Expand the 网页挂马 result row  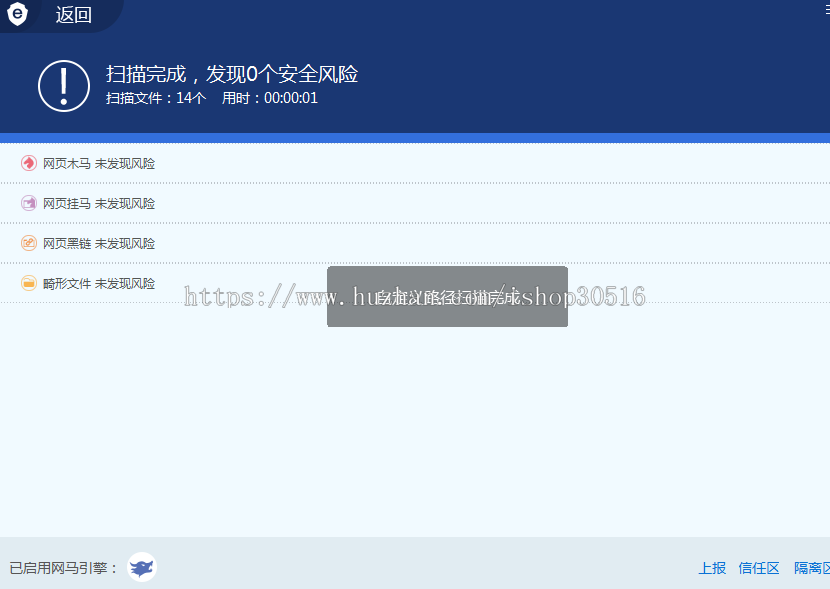point(97,203)
